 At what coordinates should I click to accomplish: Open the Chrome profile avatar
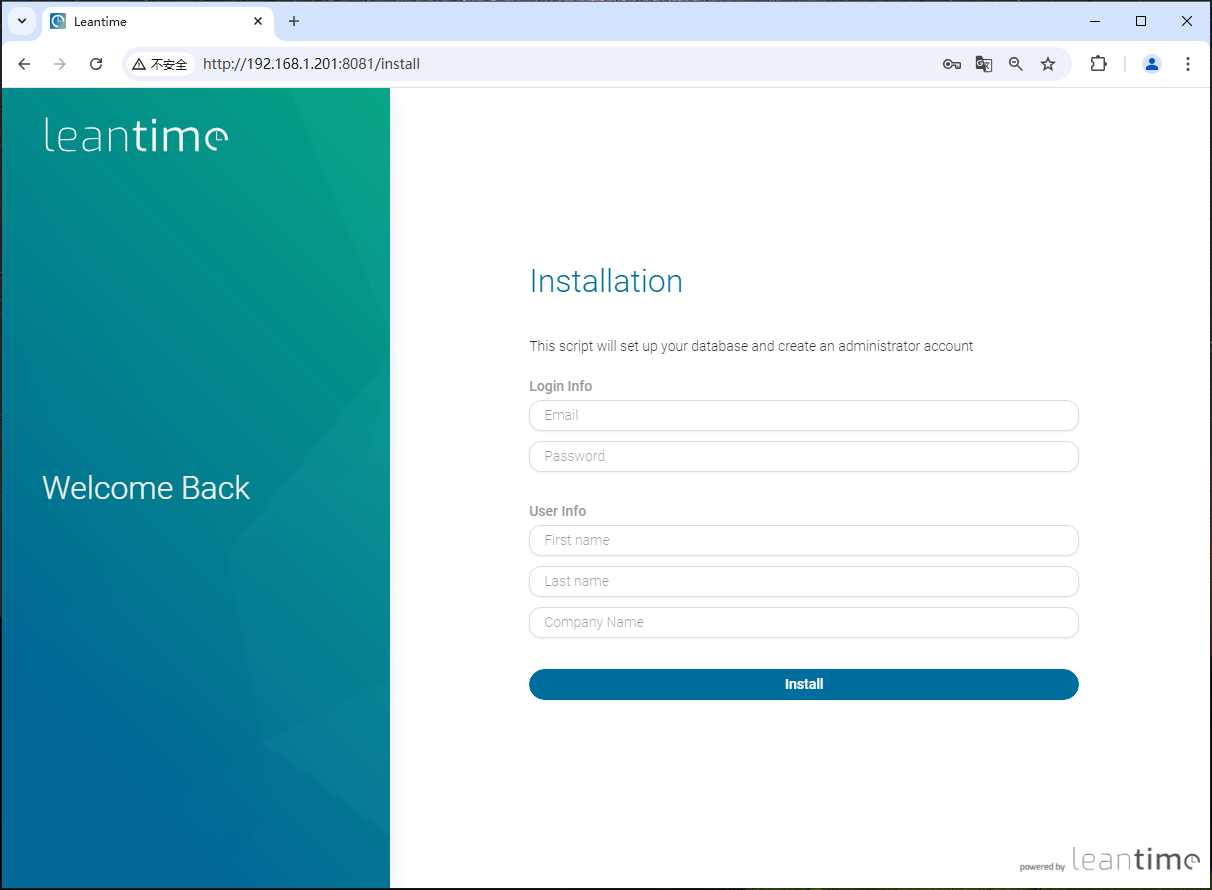point(1152,64)
